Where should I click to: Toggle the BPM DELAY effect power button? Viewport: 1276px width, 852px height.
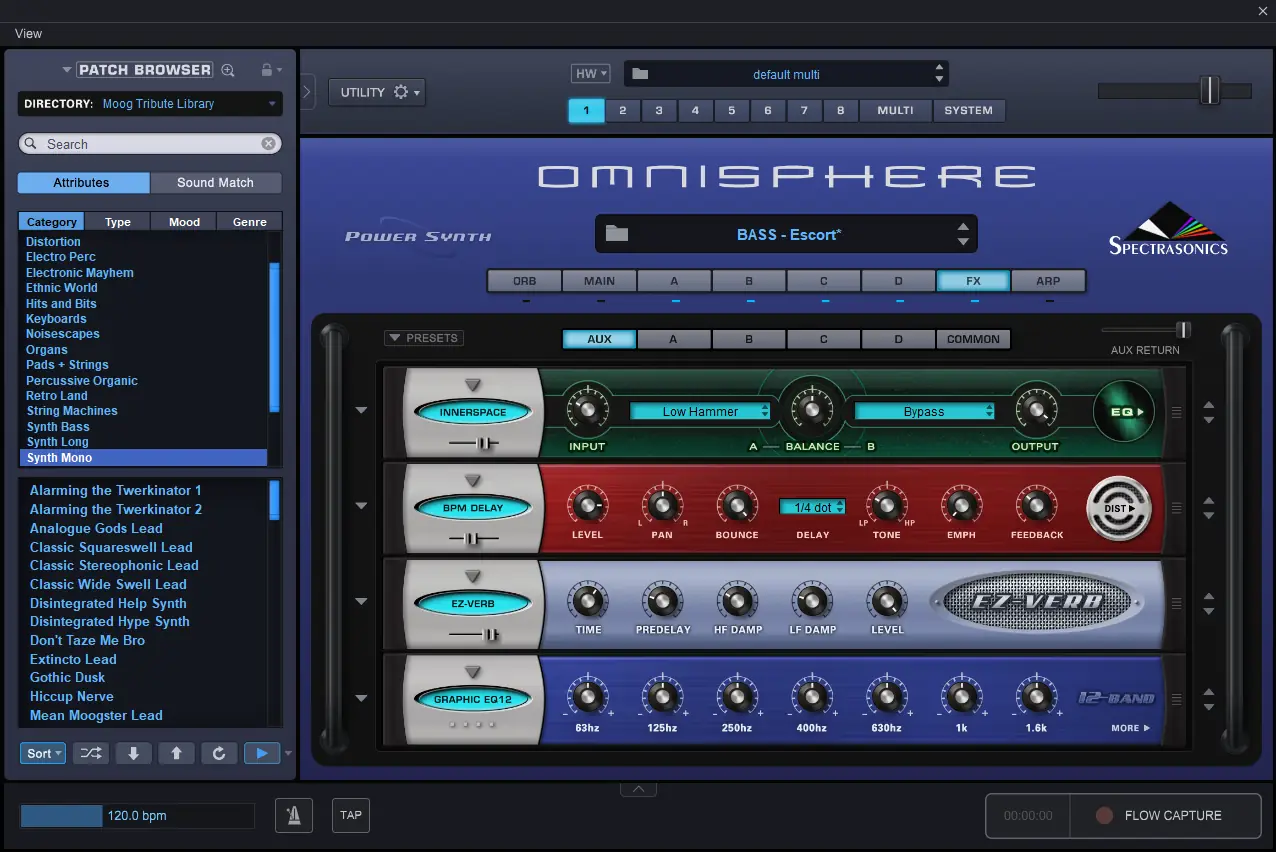pos(473,508)
